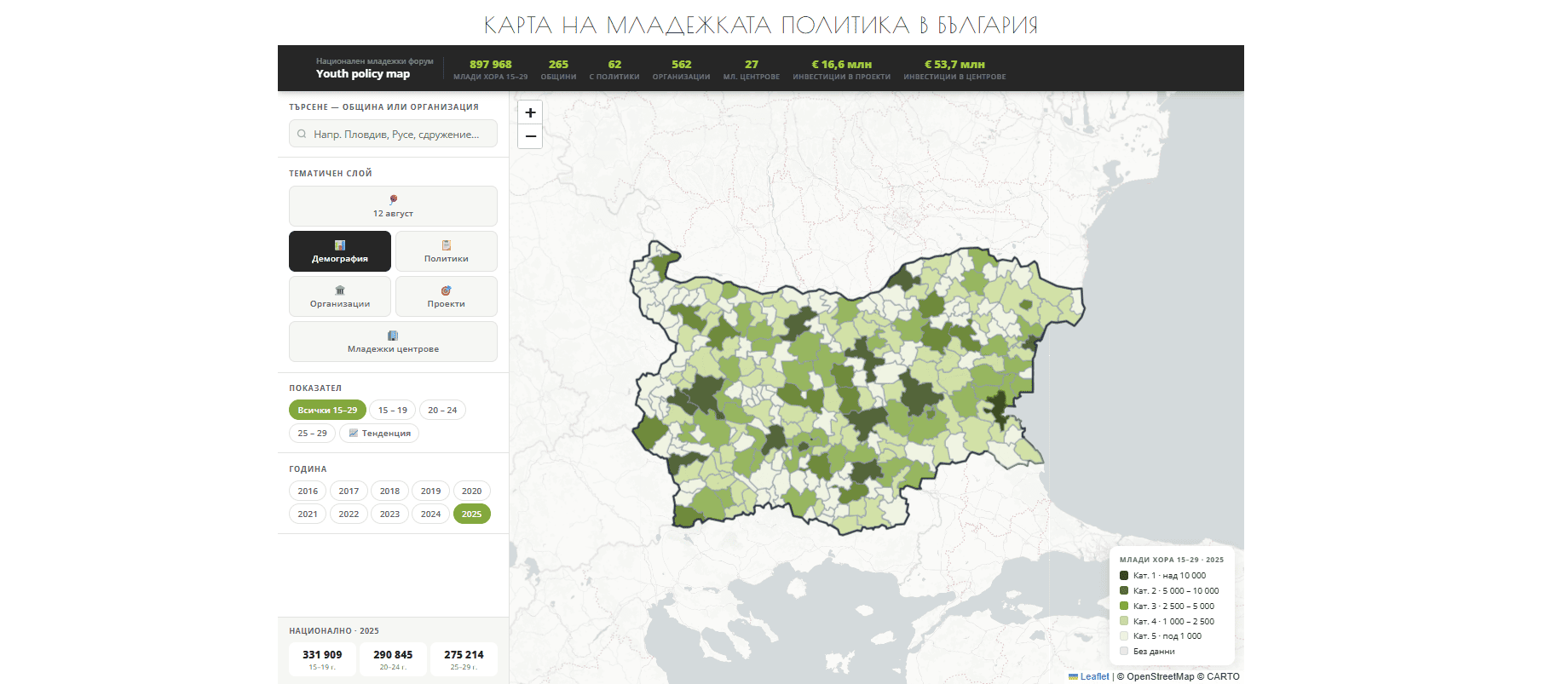Switch to the Демография layer

coord(340,251)
